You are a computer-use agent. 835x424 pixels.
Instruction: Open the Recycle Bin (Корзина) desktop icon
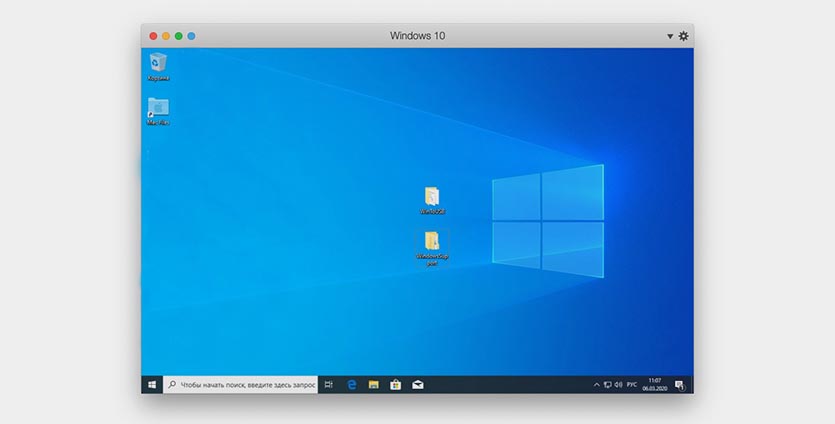point(158,67)
